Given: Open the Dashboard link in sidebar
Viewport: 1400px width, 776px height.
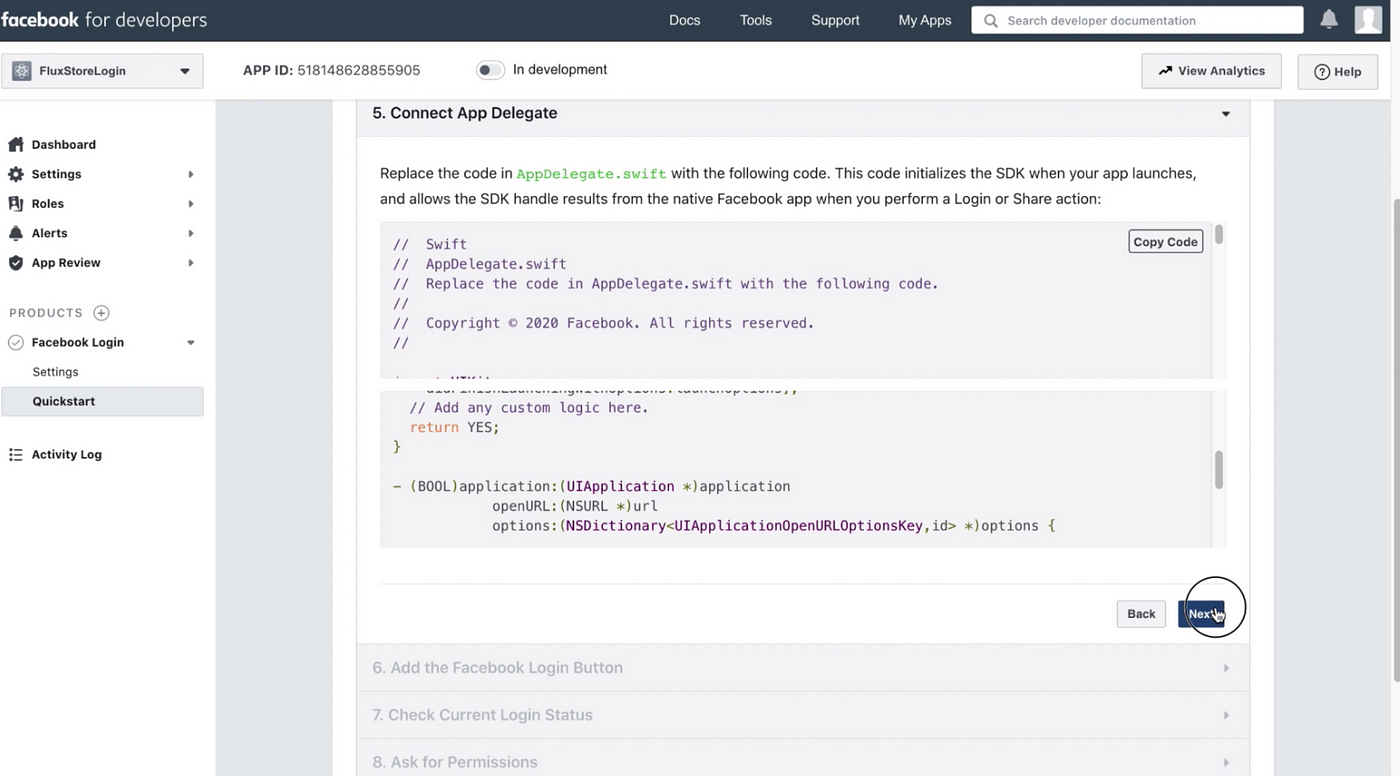Looking at the screenshot, I should pyautogui.click(x=64, y=144).
